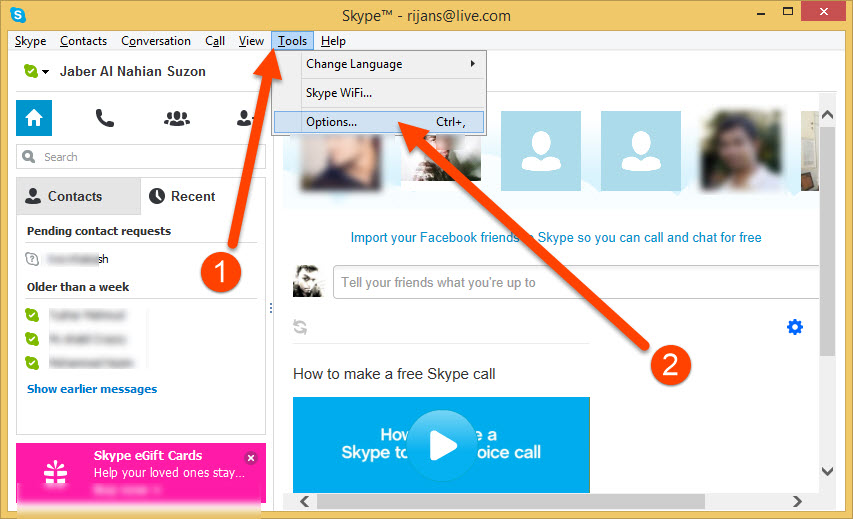
Task: Open the Skype menu
Action: tap(30, 41)
